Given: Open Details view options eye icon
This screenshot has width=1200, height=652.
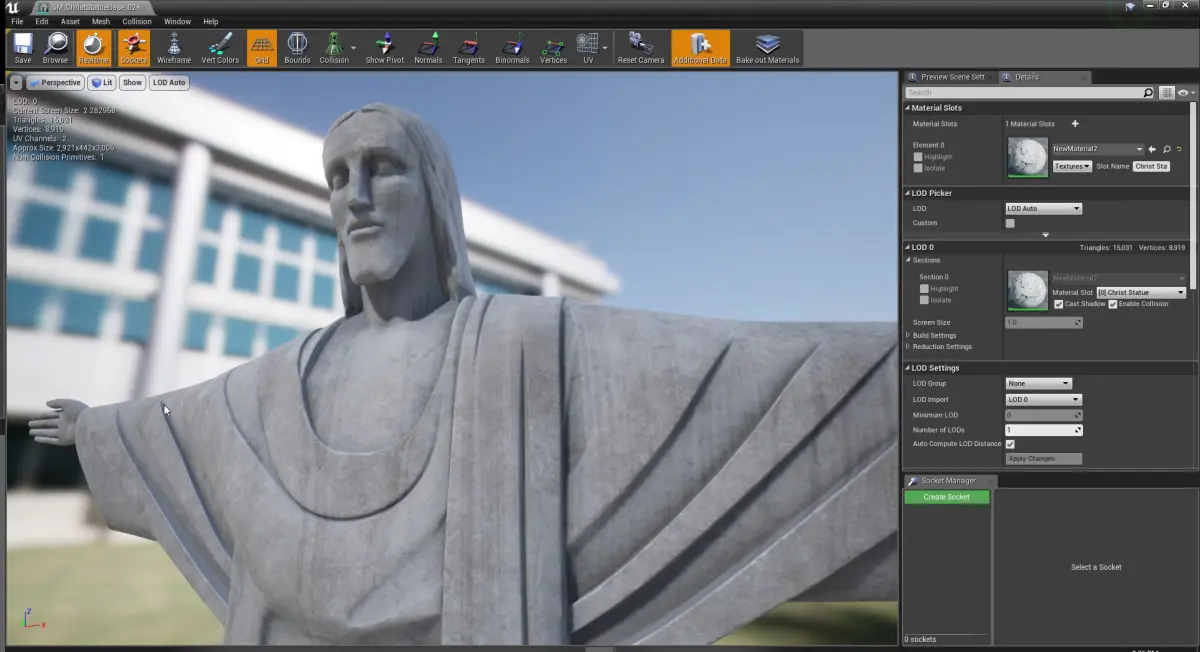Looking at the screenshot, I should 1185,92.
